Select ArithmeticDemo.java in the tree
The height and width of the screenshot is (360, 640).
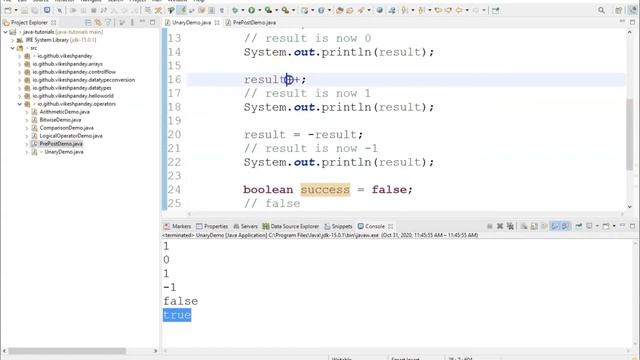[x=64, y=112]
